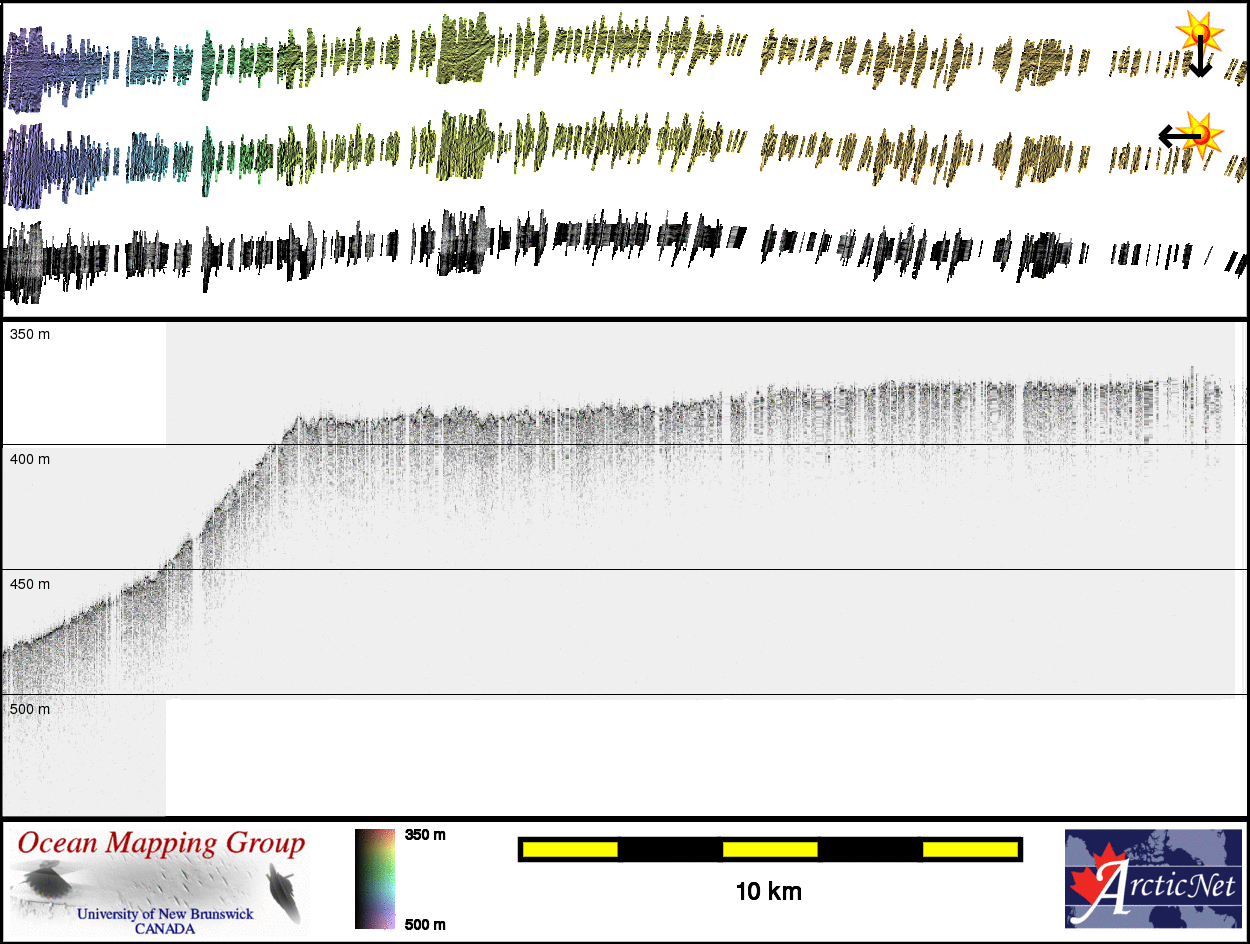1250x944 pixels.
Task: Click the 500 m depth axis label in the profile
Action: [x=30, y=709]
